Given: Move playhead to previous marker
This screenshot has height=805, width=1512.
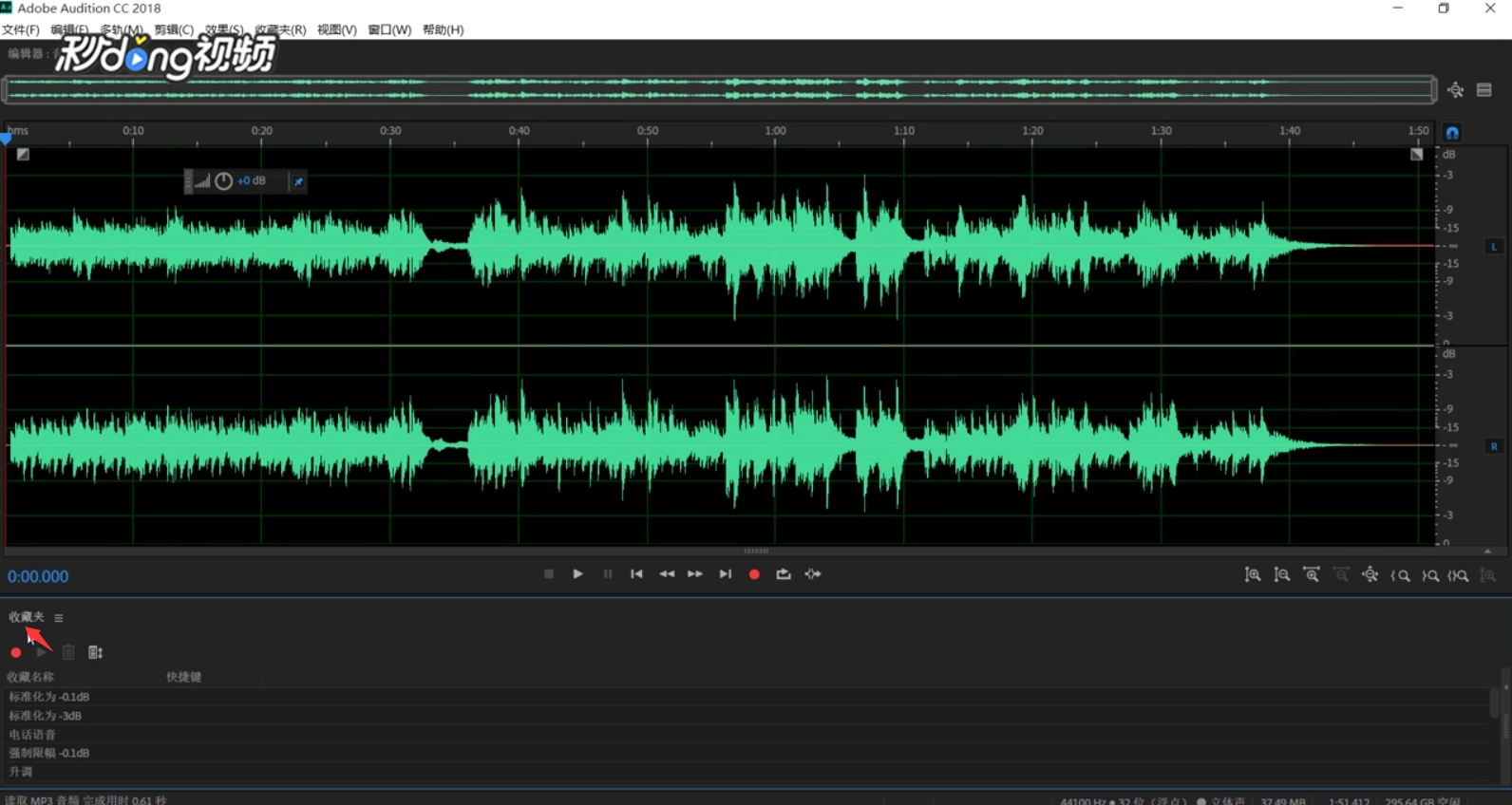Looking at the screenshot, I should [636, 574].
